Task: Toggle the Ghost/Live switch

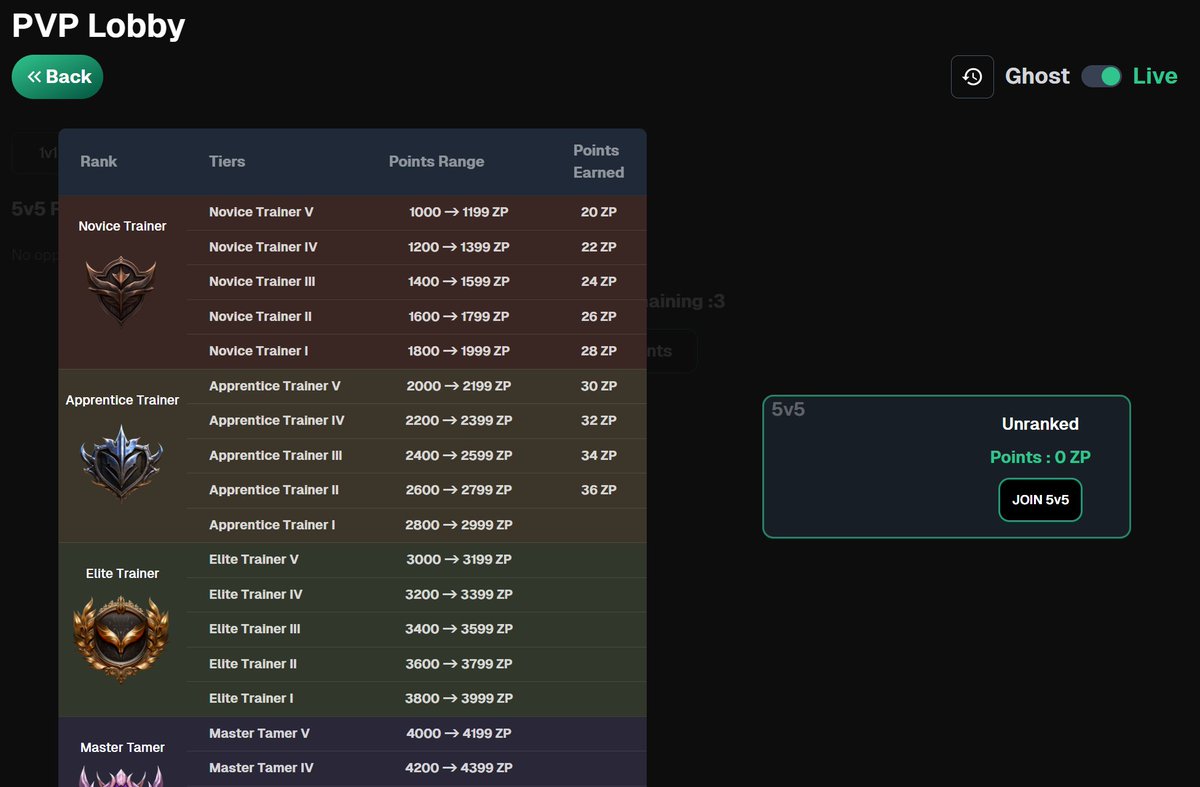Action: (1102, 77)
